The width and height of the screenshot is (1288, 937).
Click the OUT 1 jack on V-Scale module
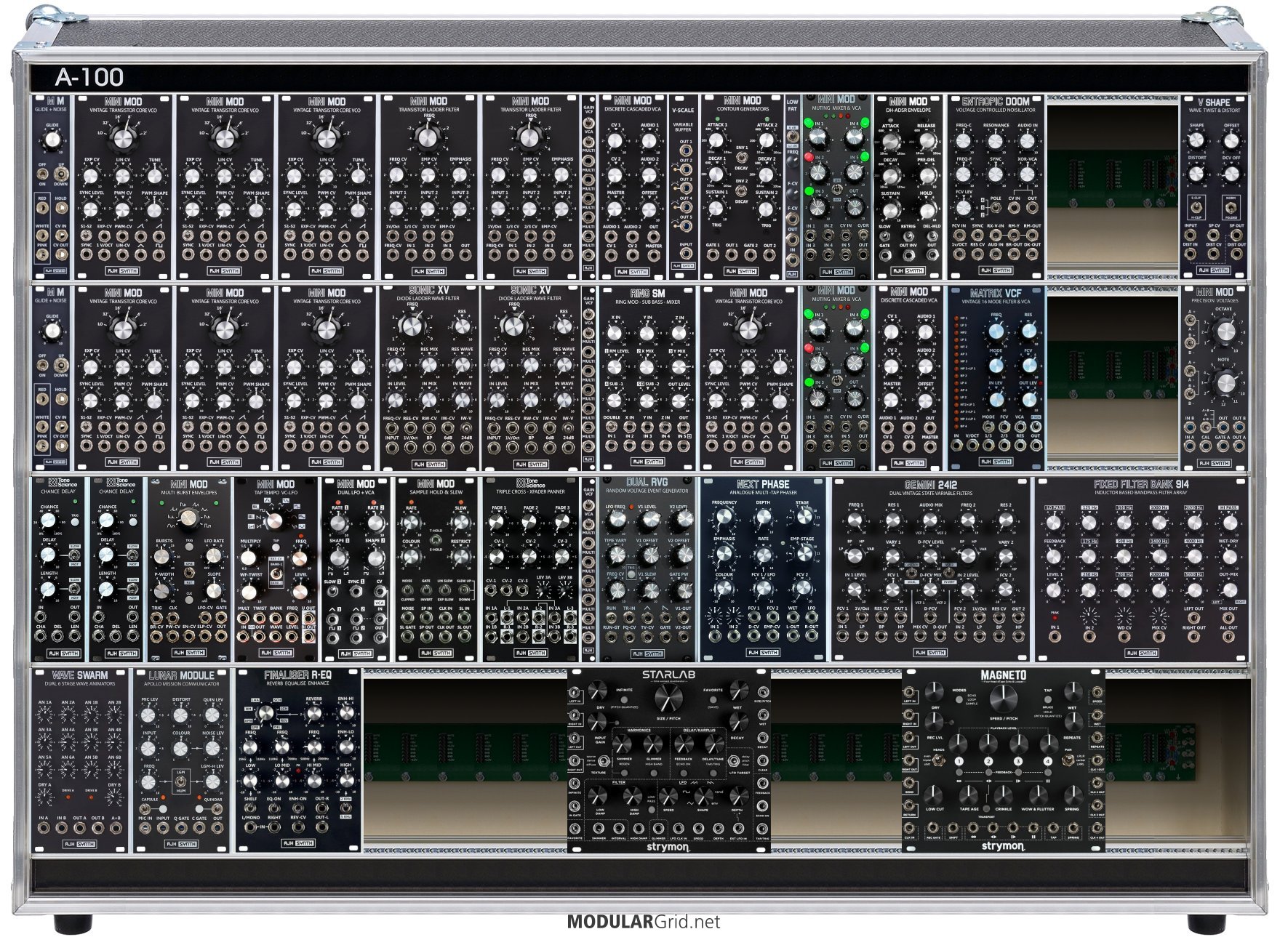click(685, 150)
